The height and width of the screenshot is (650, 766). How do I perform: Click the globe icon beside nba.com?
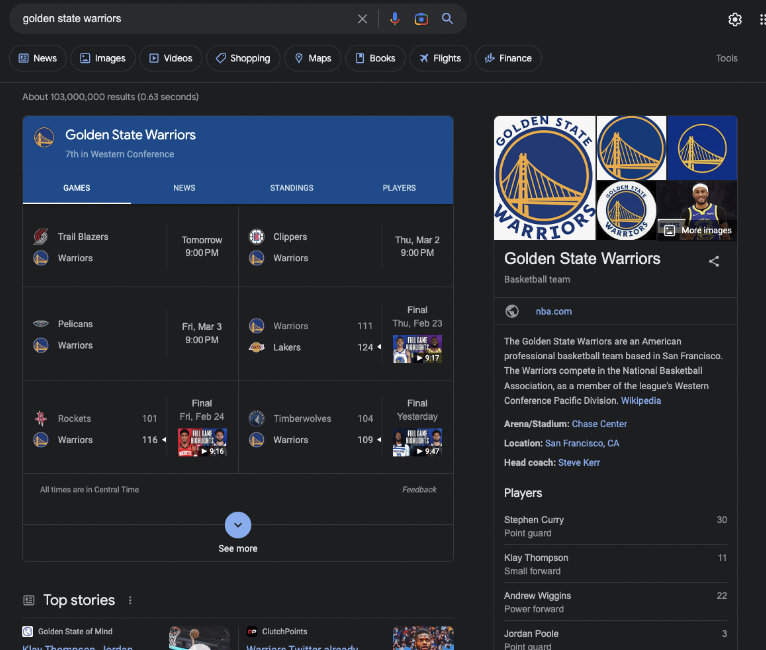pos(512,311)
